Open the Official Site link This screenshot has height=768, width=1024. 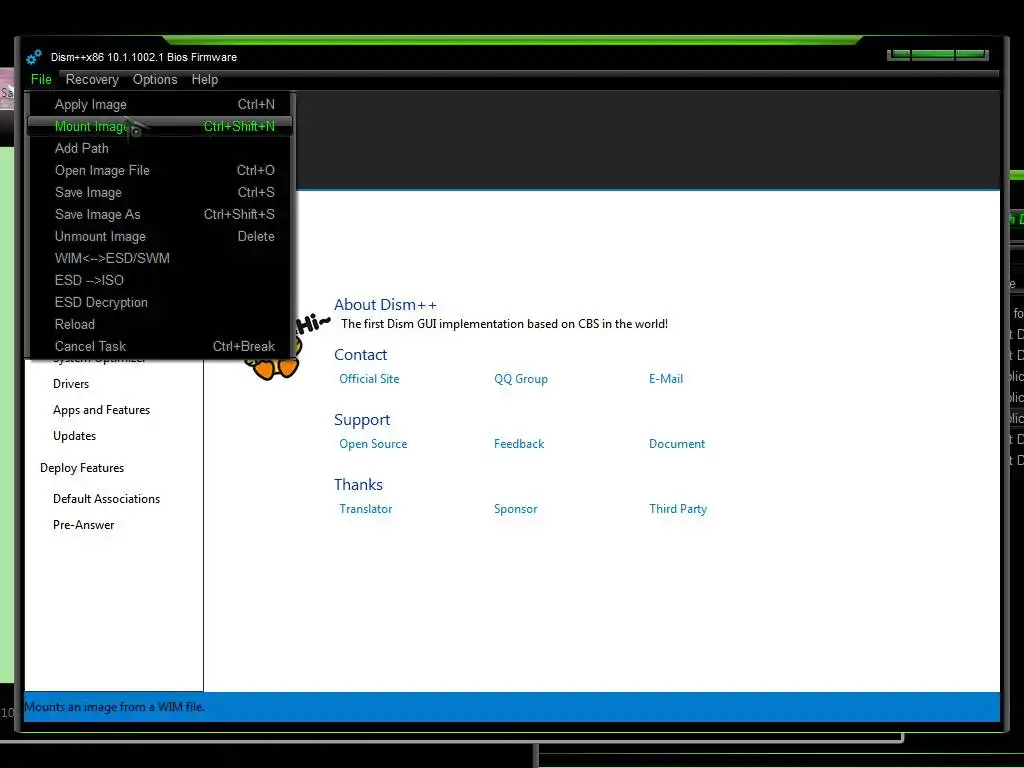pyautogui.click(x=369, y=379)
